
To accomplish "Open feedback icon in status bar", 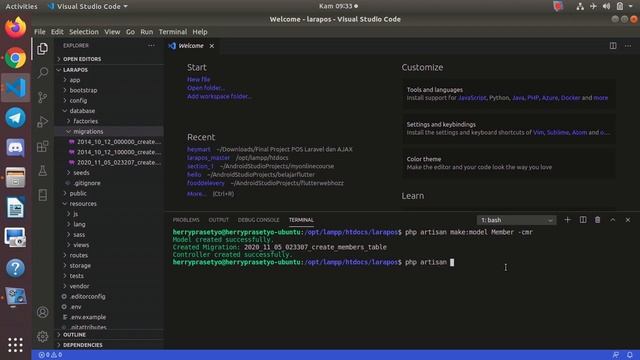I will point(616,355).
